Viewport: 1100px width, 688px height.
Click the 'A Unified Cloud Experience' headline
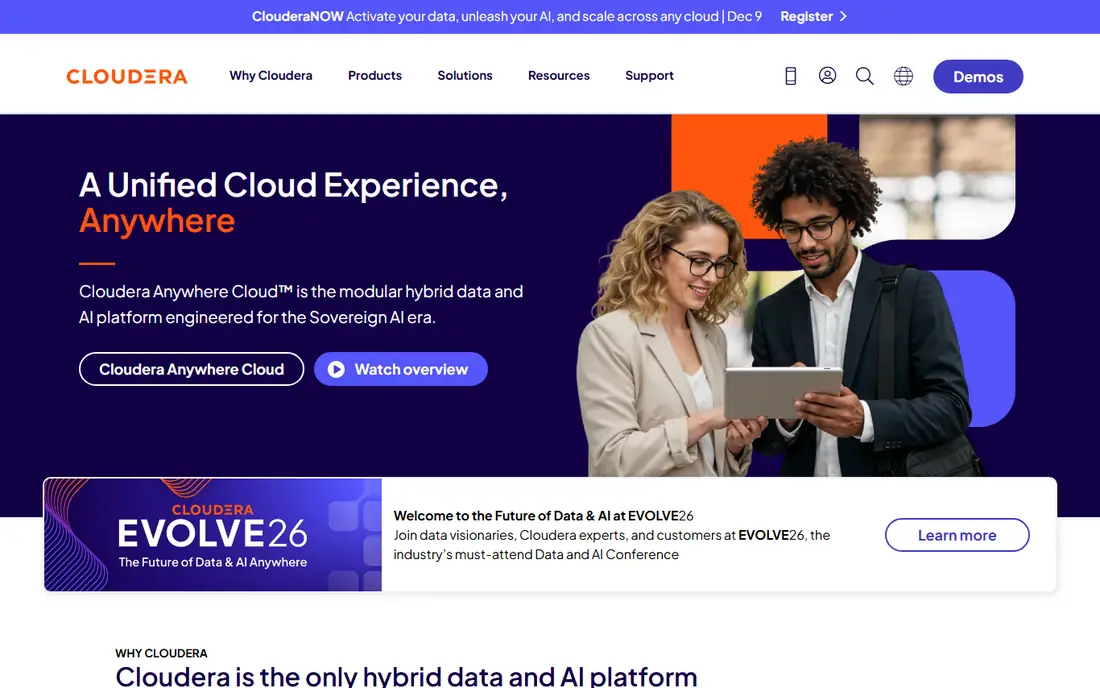point(293,203)
